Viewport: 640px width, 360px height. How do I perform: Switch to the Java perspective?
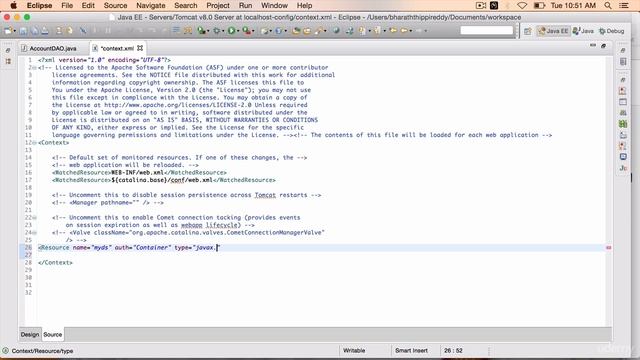pos(583,31)
